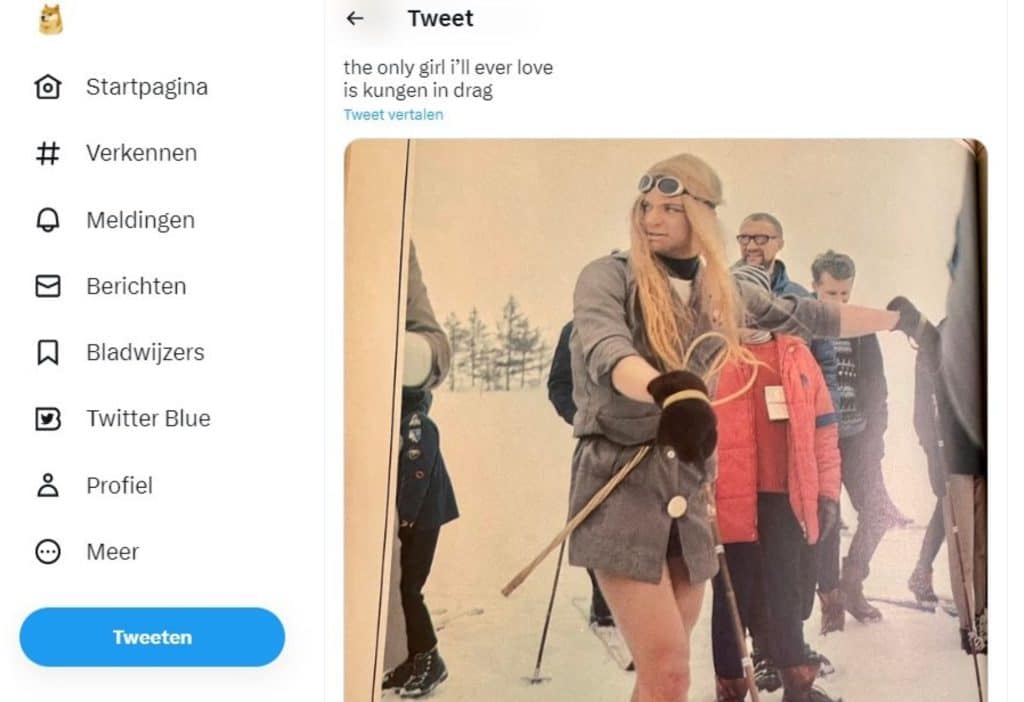Open the Meldingen text label
1024x702 pixels.
coord(140,220)
